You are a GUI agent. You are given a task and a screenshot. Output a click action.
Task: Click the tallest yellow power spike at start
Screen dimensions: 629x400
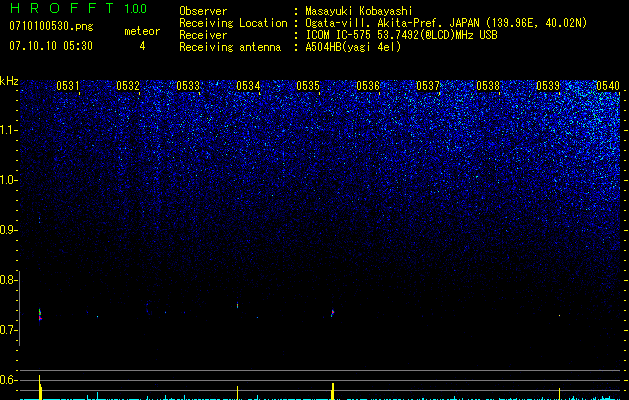pos(40,387)
